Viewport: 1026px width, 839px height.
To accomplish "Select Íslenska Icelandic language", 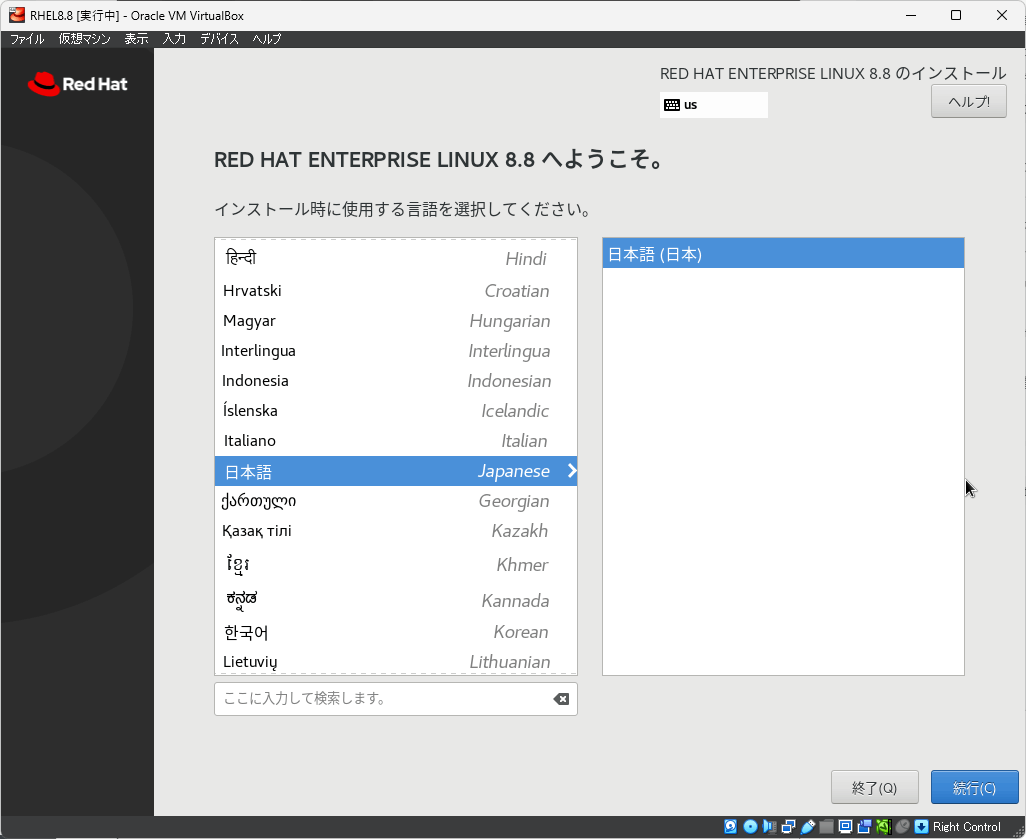I will point(396,411).
